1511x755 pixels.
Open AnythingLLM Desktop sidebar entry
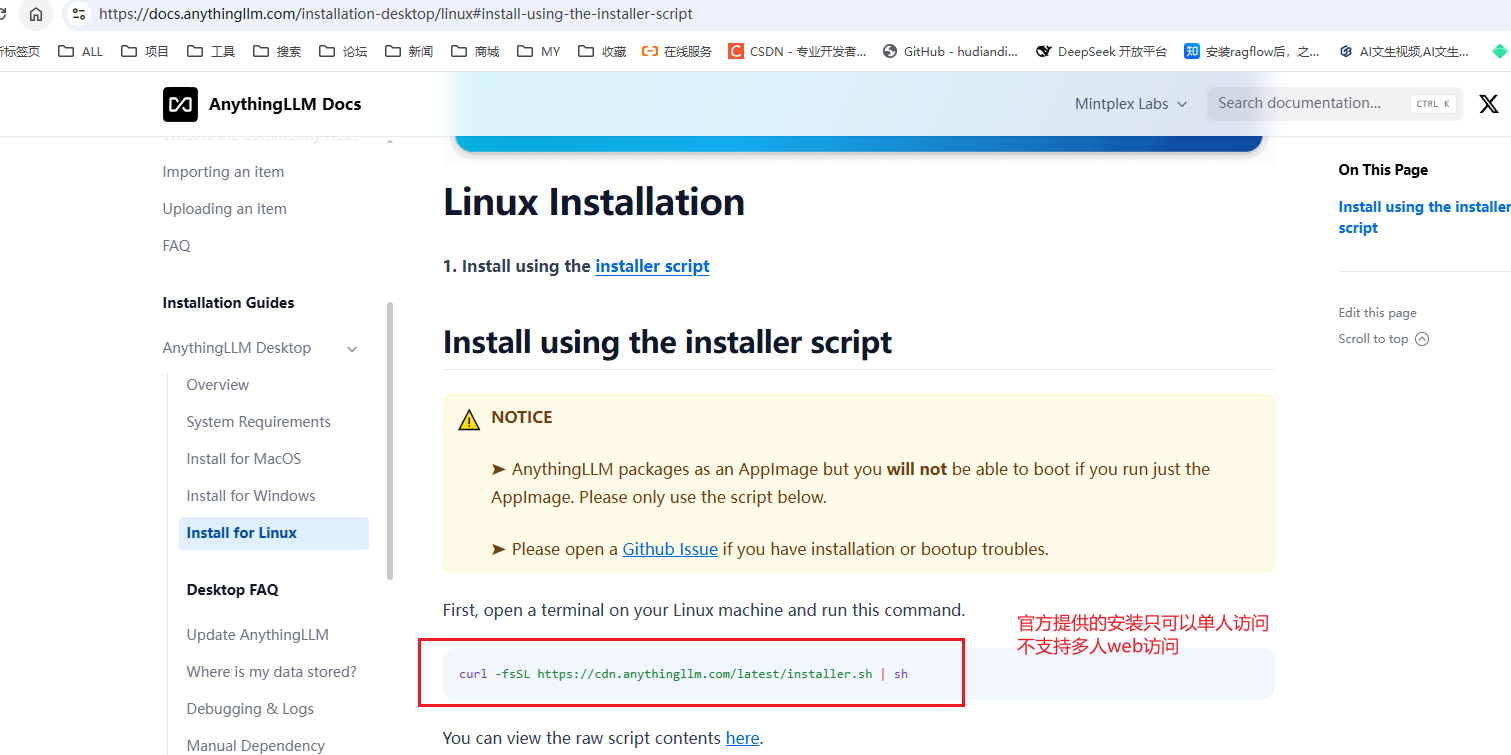(x=236, y=348)
